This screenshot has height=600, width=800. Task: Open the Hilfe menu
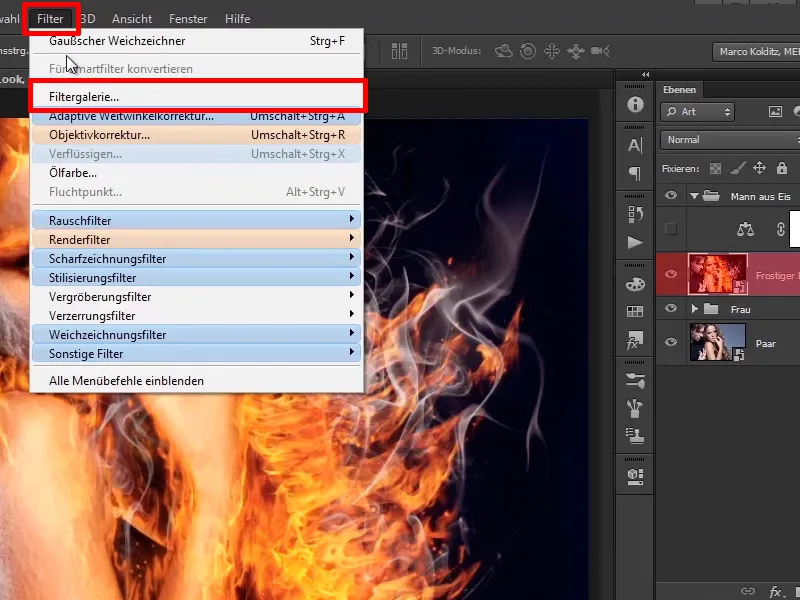[238, 19]
